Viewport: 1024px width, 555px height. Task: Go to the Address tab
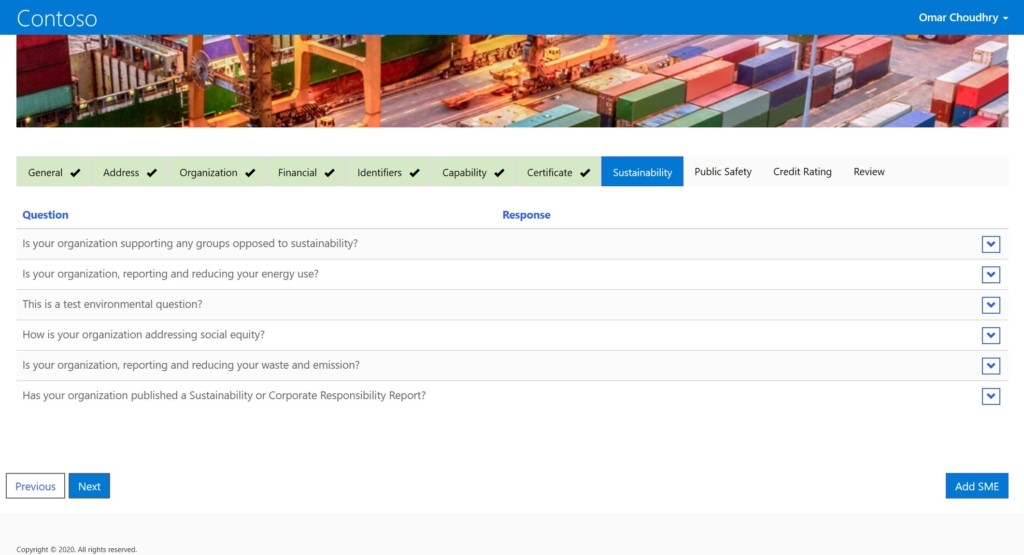130,172
